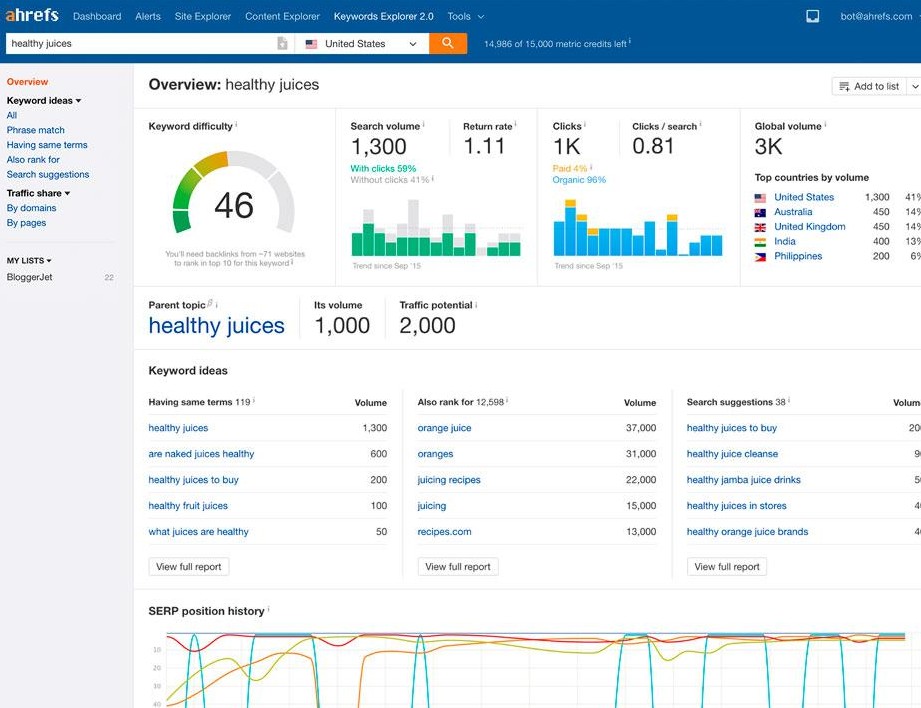Image resolution: width=921 pixels, height=708 pixels.
Task: Open the notifications inbox icon
Action: coord(812,16)
